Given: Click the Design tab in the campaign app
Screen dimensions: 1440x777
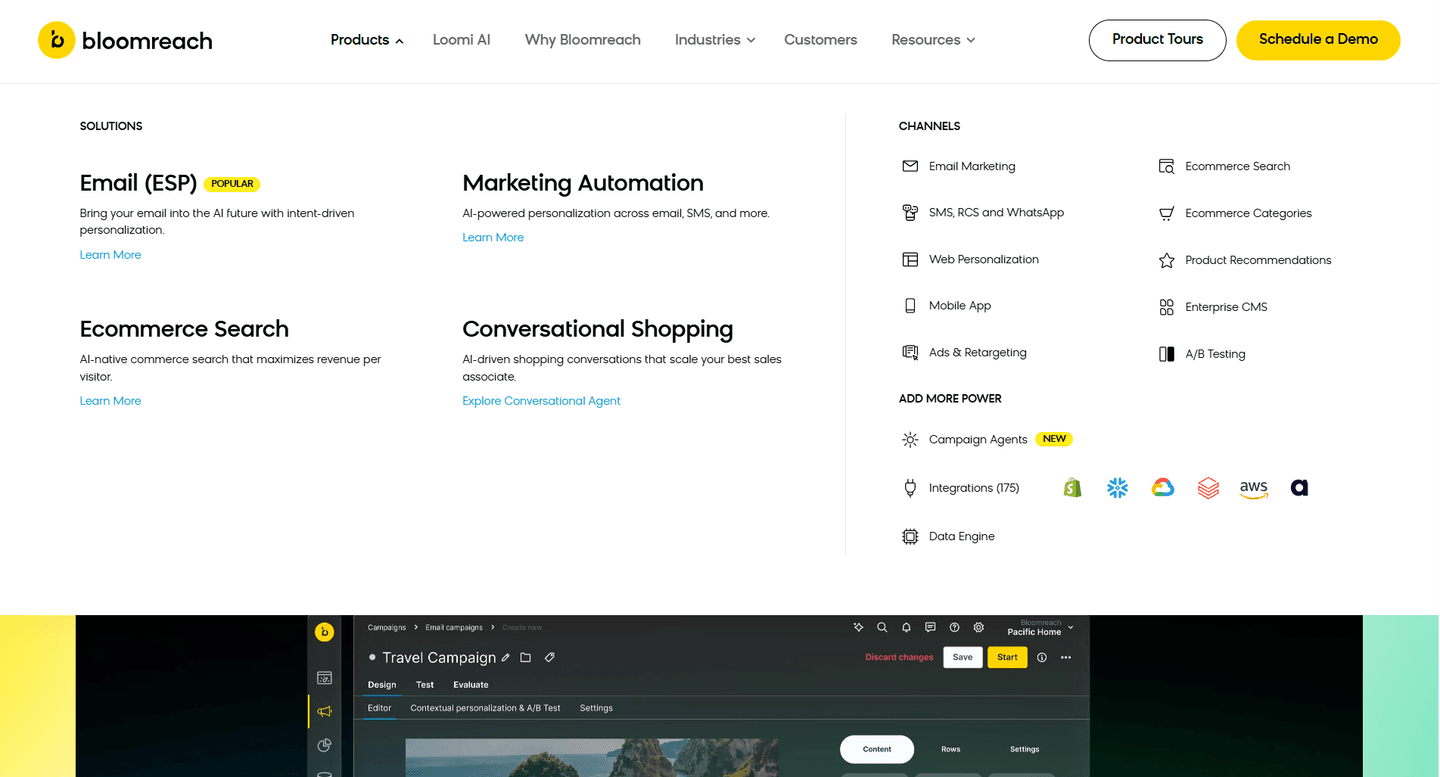Looking at the screenshot, I should click(x=382, y=685).
